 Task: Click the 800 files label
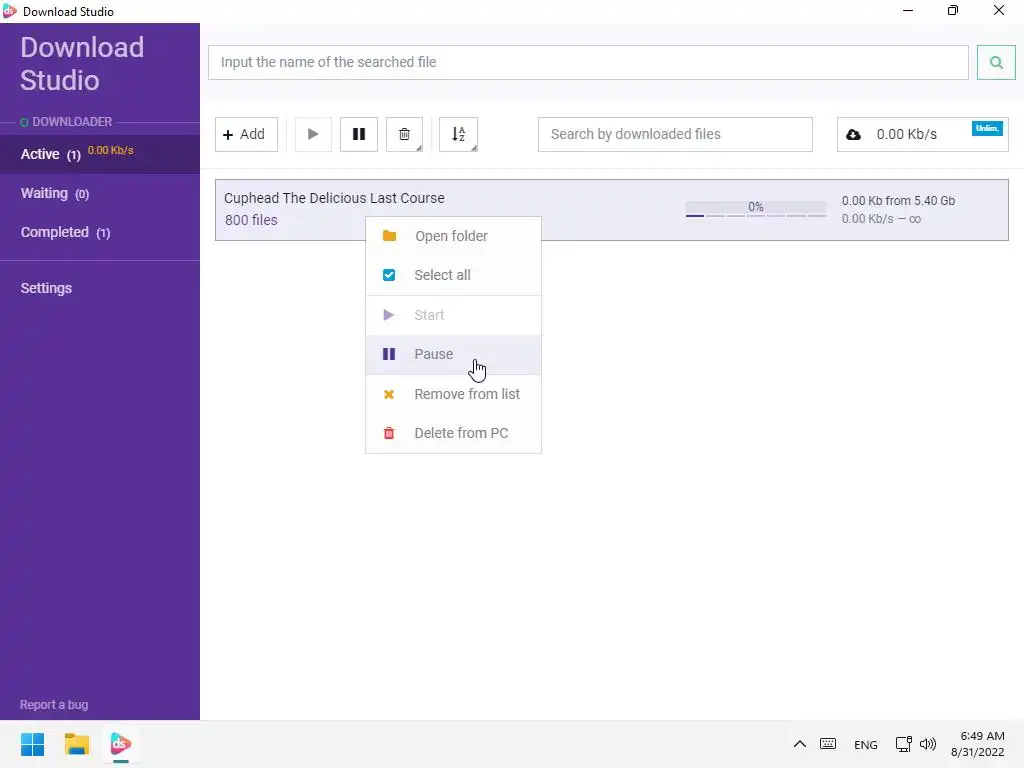coord(251,220)
